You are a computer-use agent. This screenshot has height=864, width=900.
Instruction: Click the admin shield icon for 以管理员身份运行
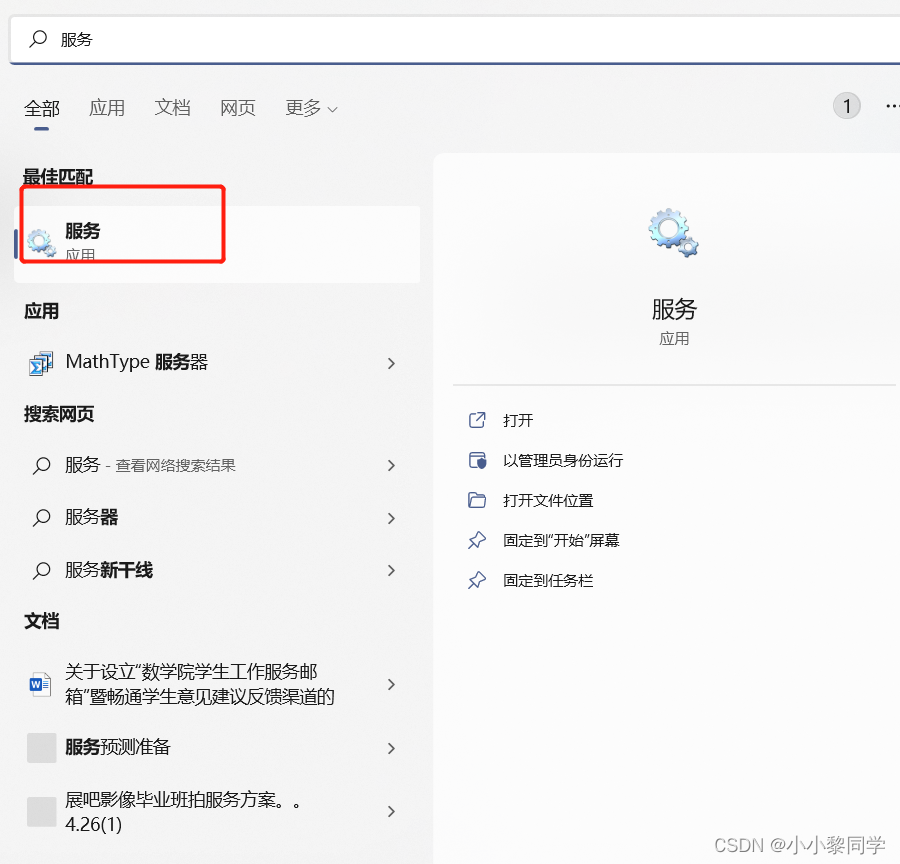(477, 460)
